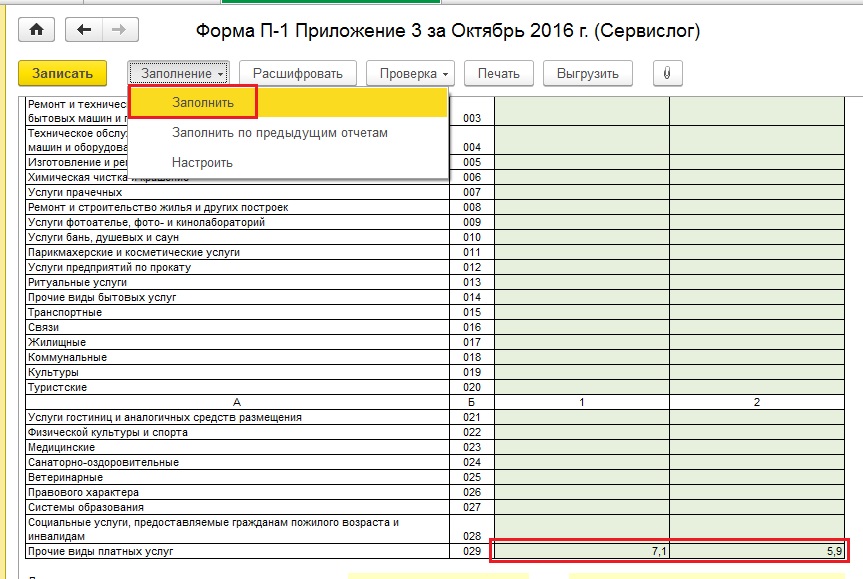Screen dimensions: 863x579
Task: Export the report with Выгрузить
Action: 588,73
